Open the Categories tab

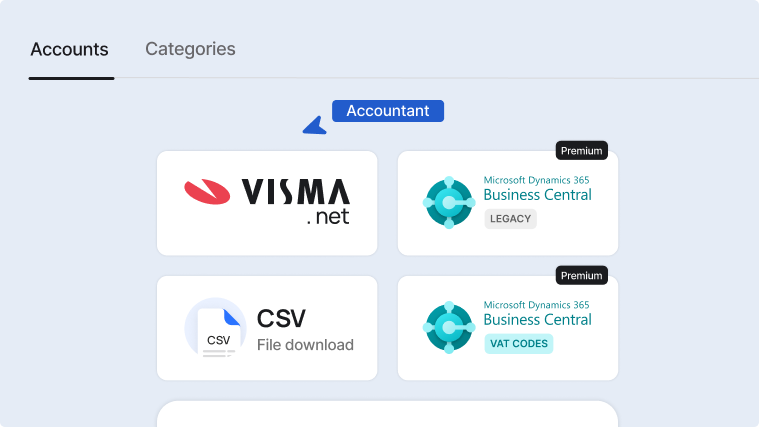click(190, 49)
